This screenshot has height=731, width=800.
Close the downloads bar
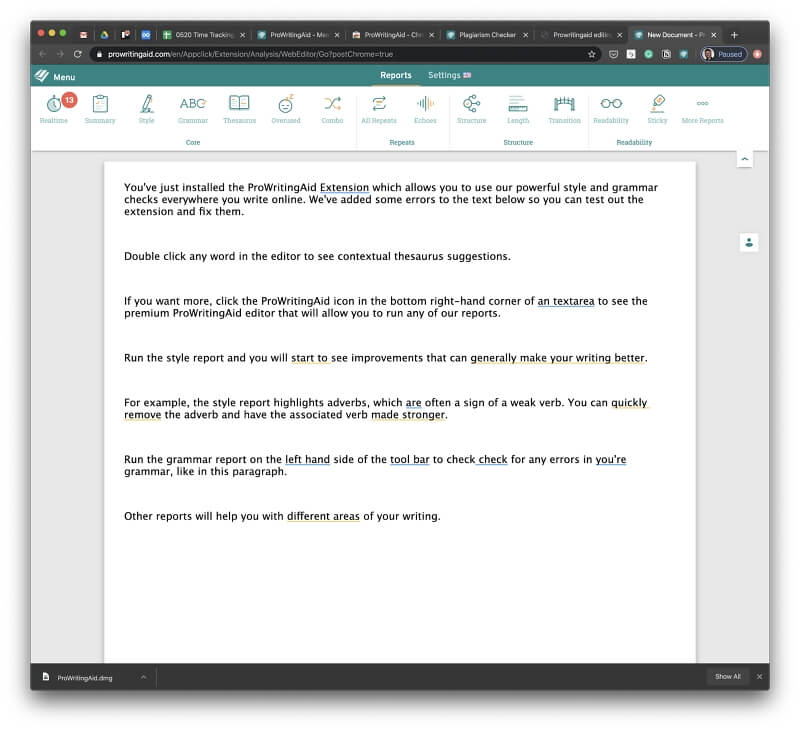point(759,676)
